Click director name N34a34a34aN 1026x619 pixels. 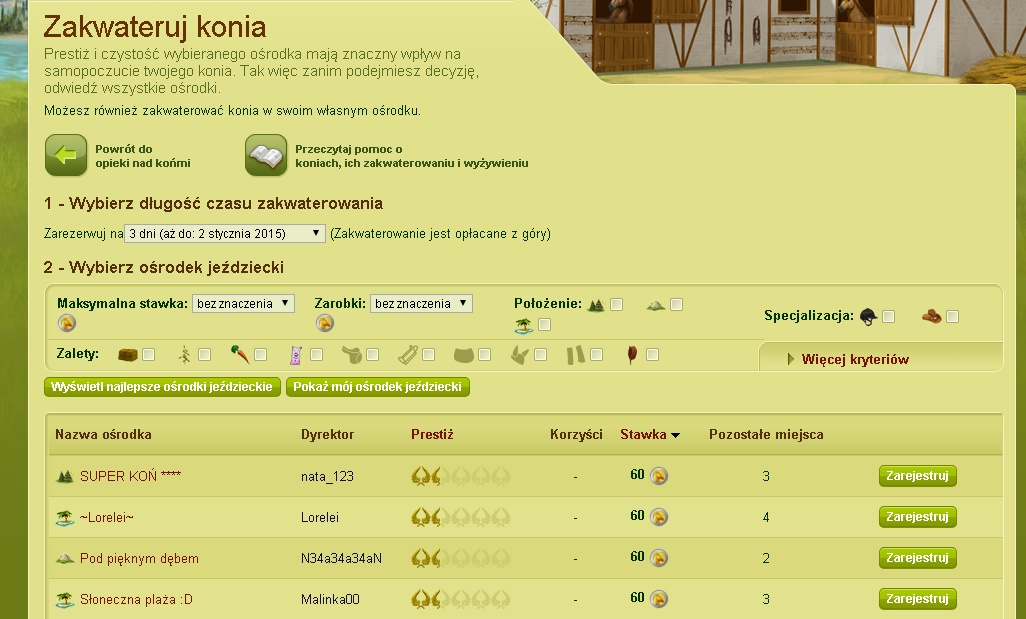(342, 559)
